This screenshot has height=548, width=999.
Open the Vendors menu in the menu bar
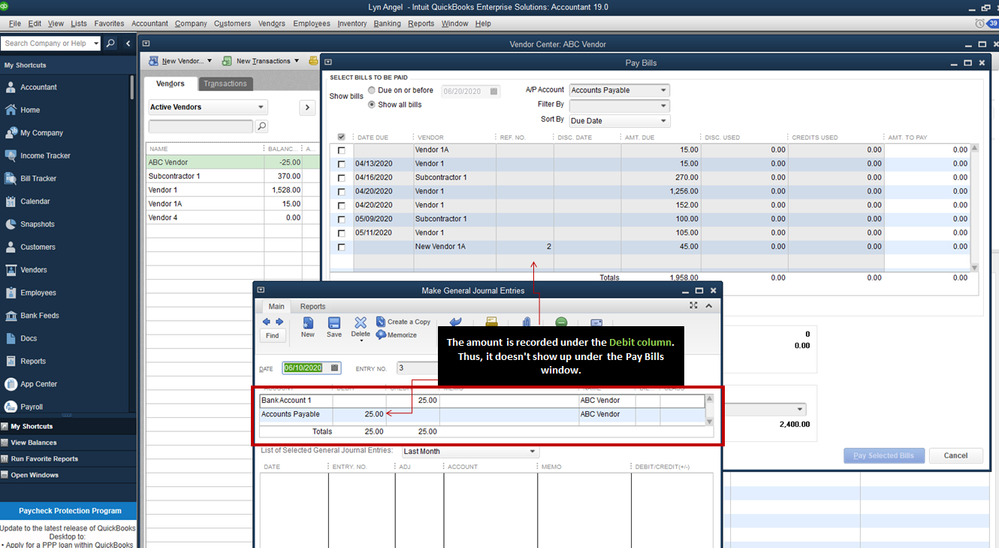(x=271, y=24)
